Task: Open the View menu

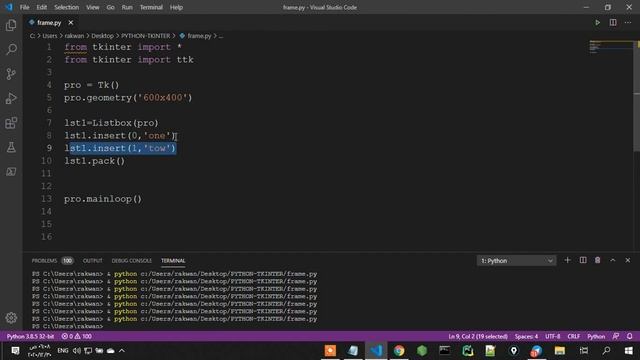Action: (93, 7)
